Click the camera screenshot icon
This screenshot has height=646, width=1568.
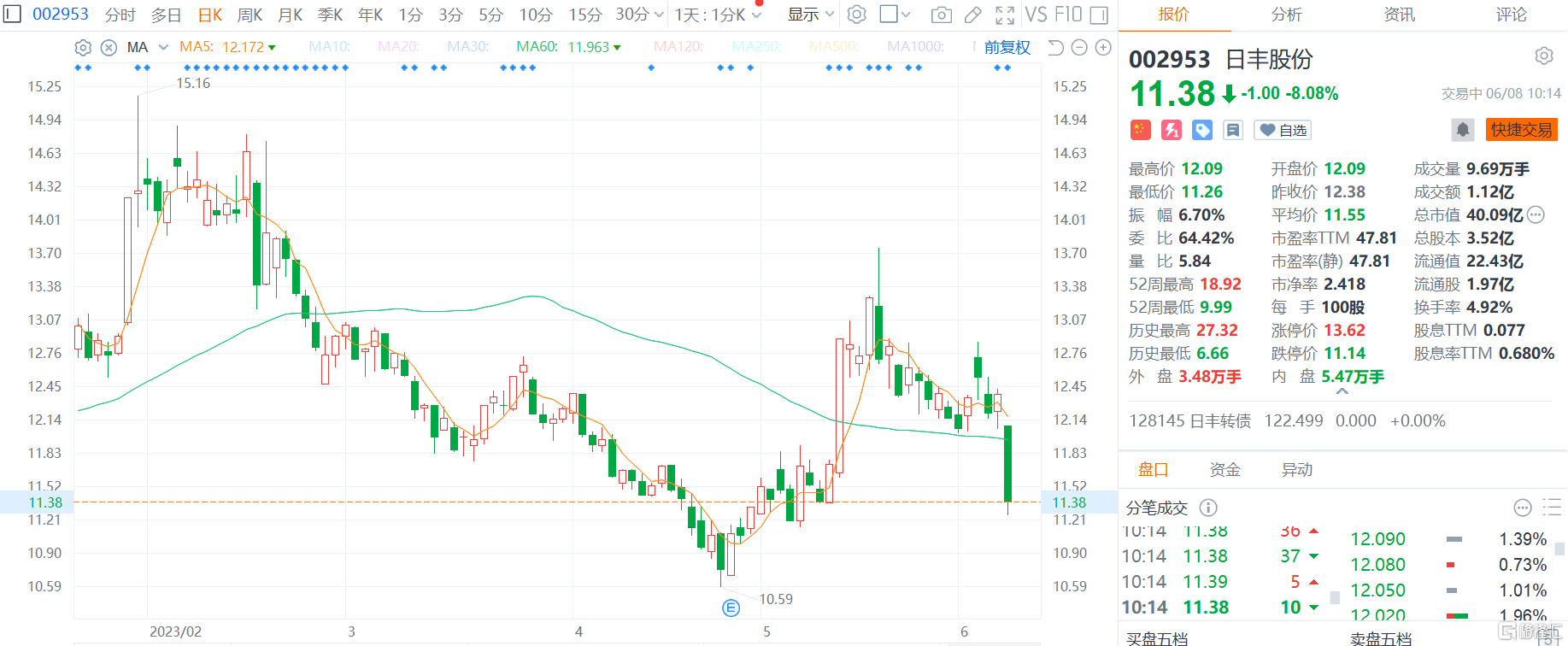coord(941,15)
